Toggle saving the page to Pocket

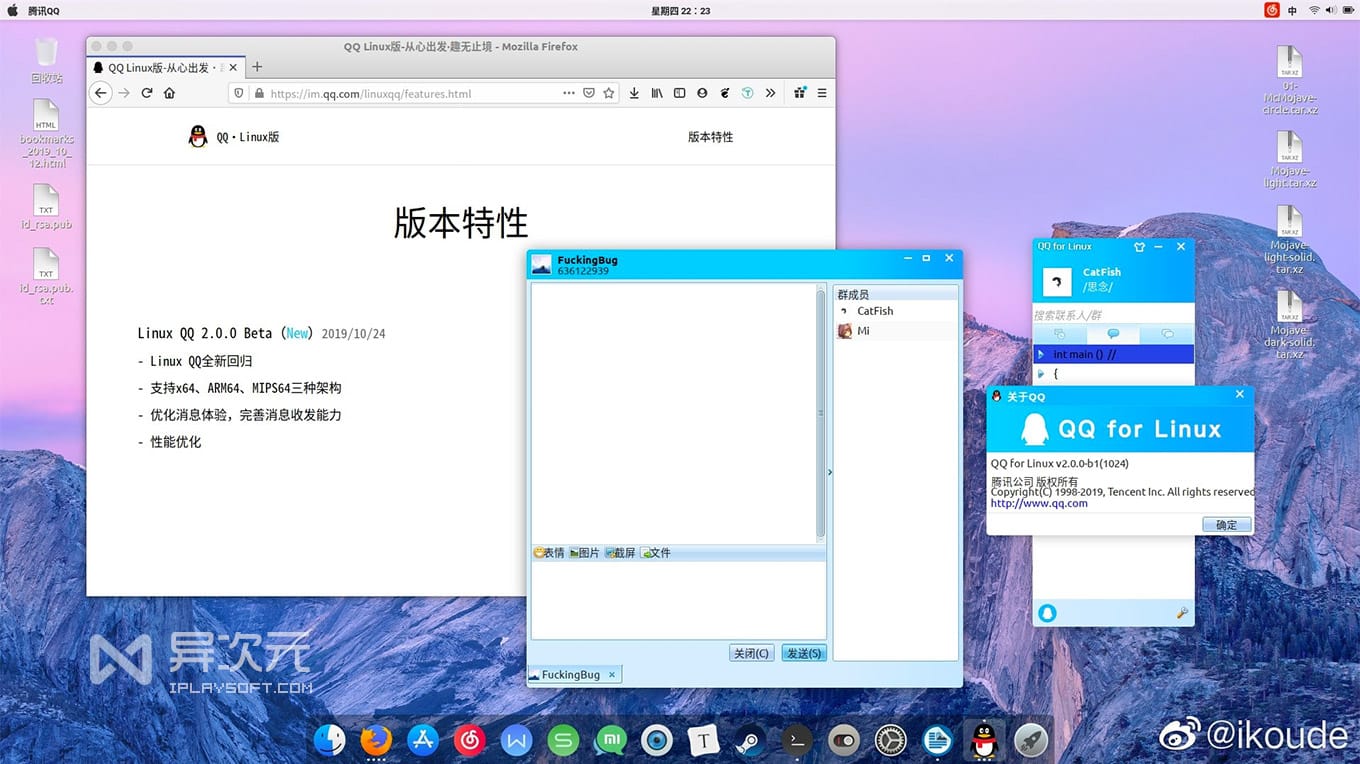coord(587,92)
